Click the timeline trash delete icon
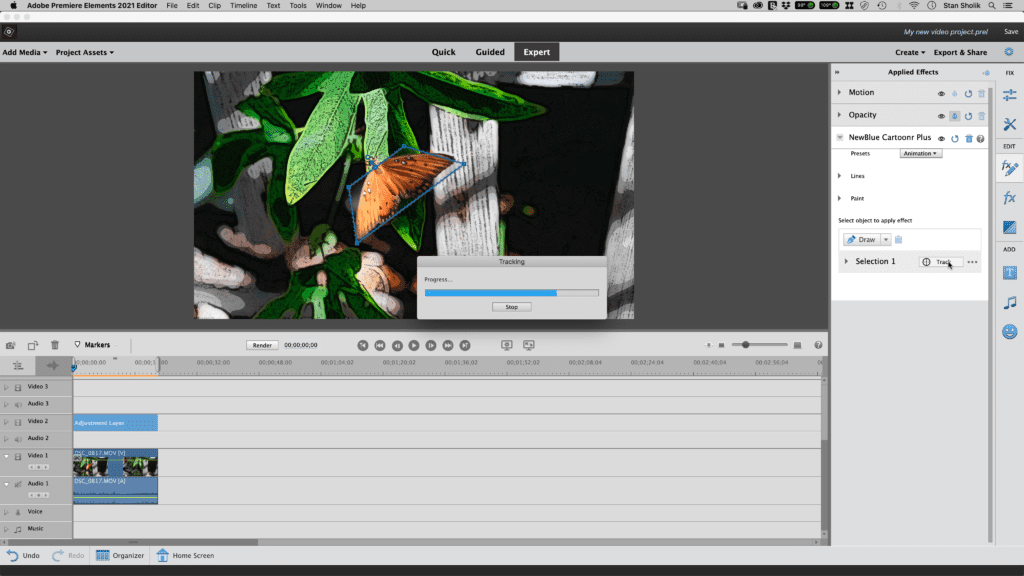Viewport: 1024px width, 576px height. [55, 345]
